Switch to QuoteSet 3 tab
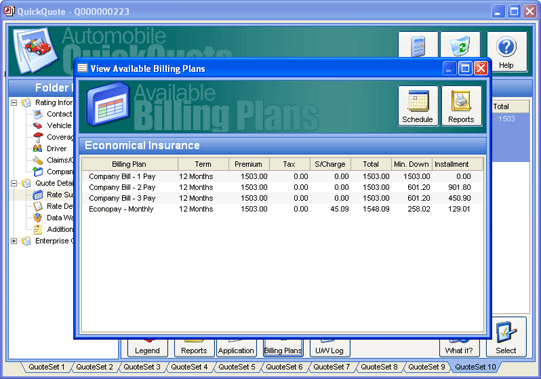The height and width of the screenshot is (379, 541). [142, 367]
